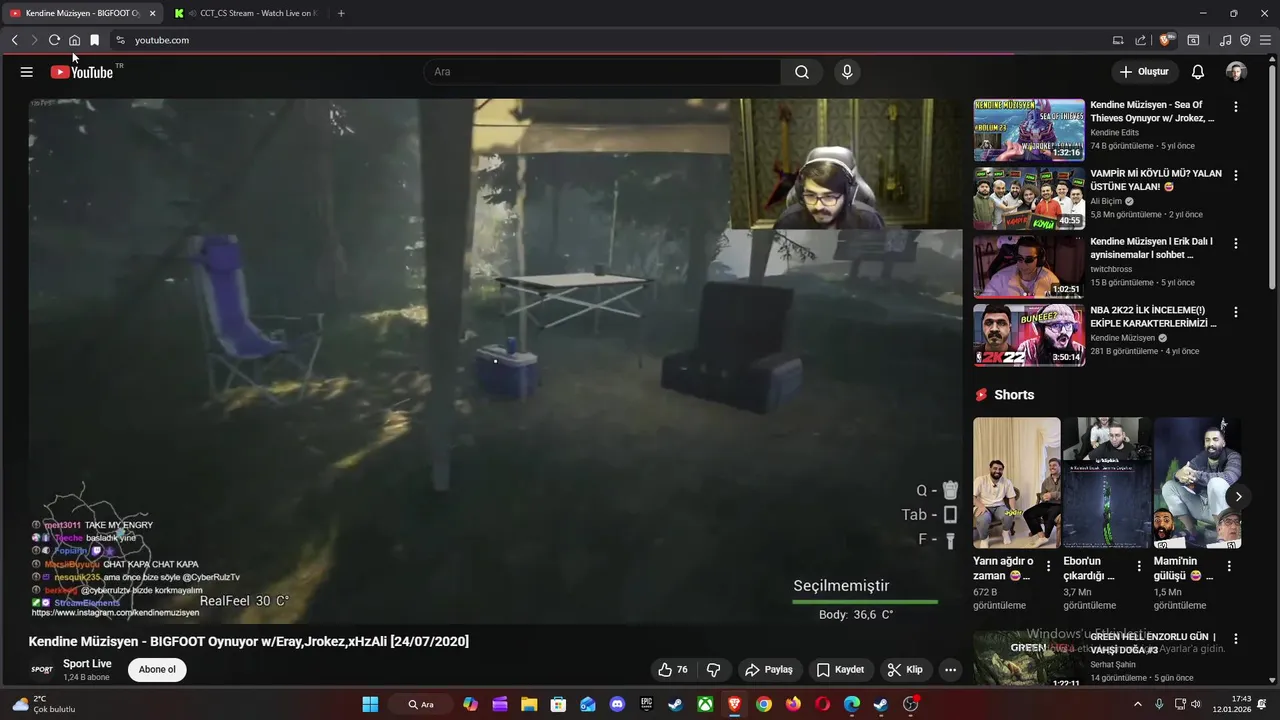
Task: Close the Kendine Müzisyen browser tab
Action: pos(153,13)
